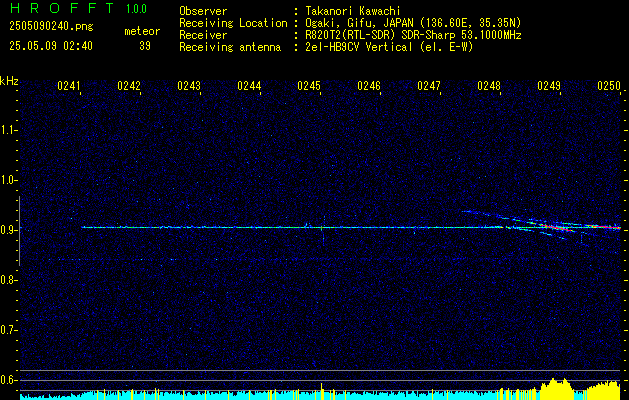The width and height of the screenshot is (629, 400).
Task: Click the vertical spike near 0245
Action: pos(323,230)
